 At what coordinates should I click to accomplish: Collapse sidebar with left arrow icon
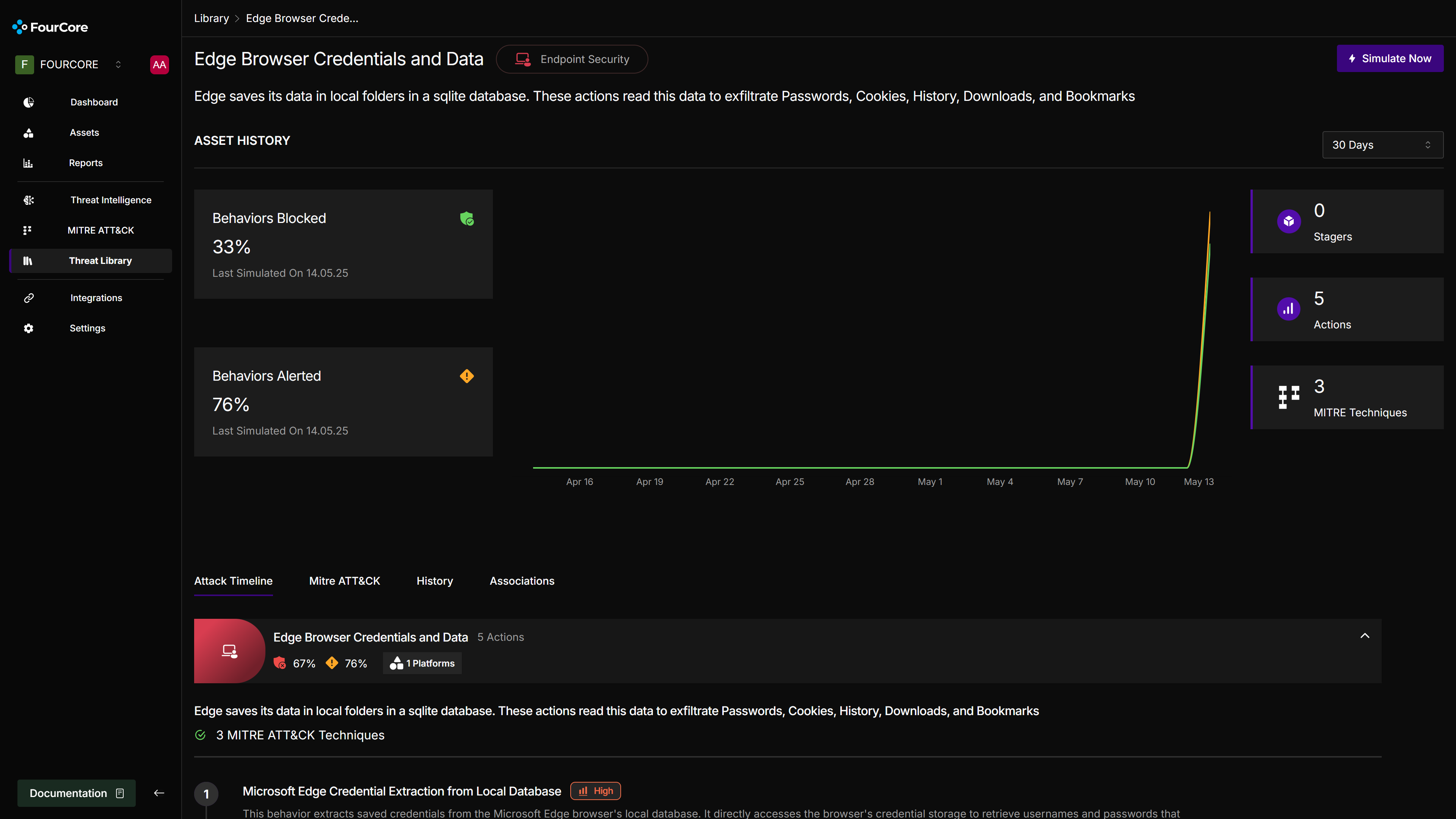(x=159, y=793)
